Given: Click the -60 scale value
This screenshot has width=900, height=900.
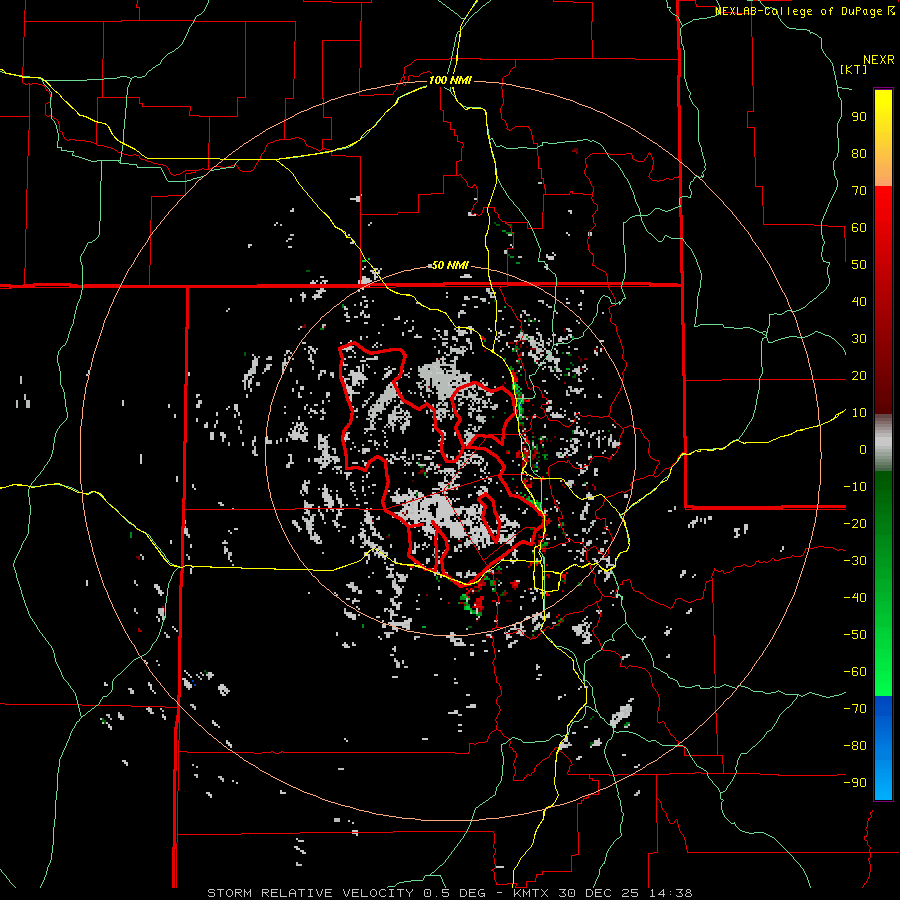Looking at the screenshot, I should click(x=855, y=672).
